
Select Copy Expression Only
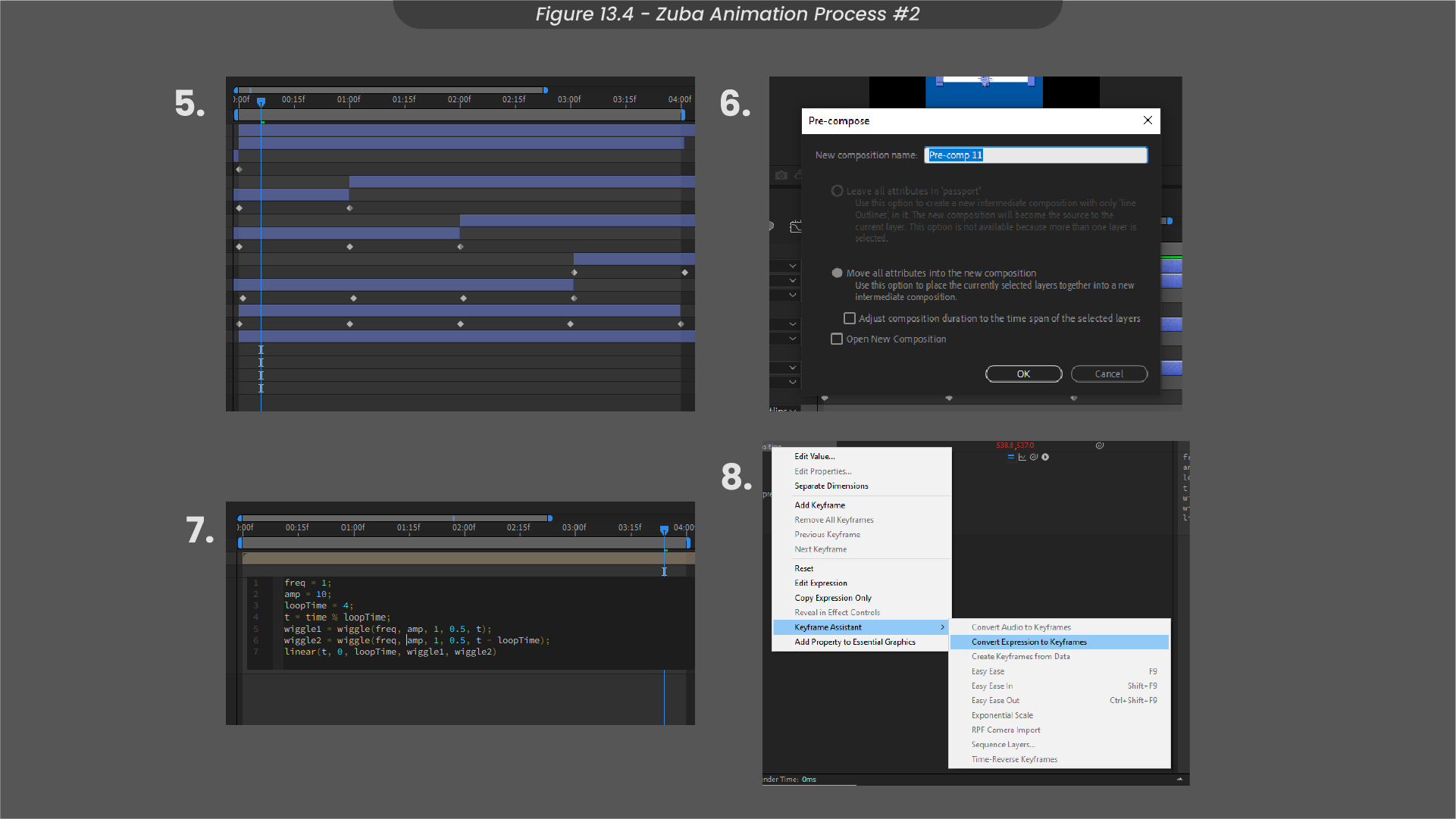pos(833,598)
